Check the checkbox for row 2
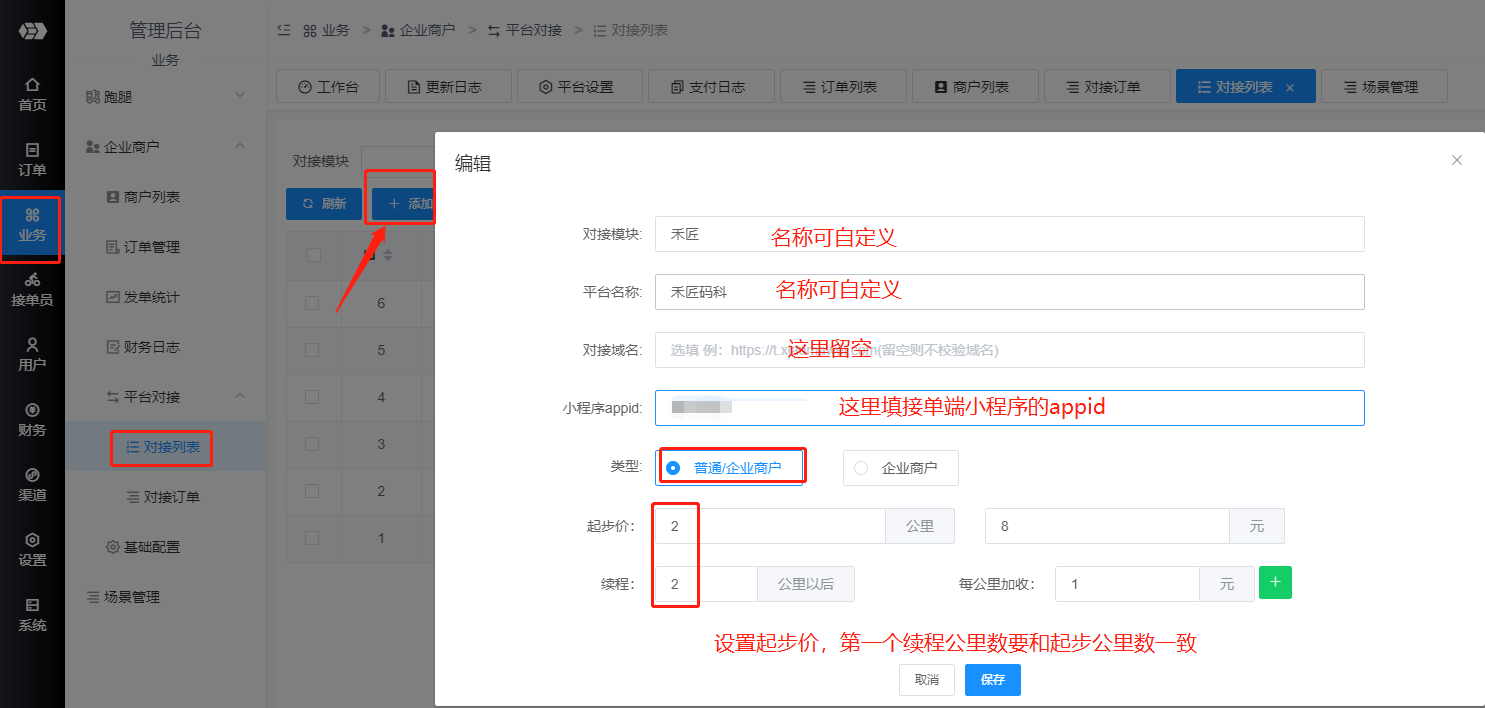This screenshot has width=1485, height=708. (312, 491)
